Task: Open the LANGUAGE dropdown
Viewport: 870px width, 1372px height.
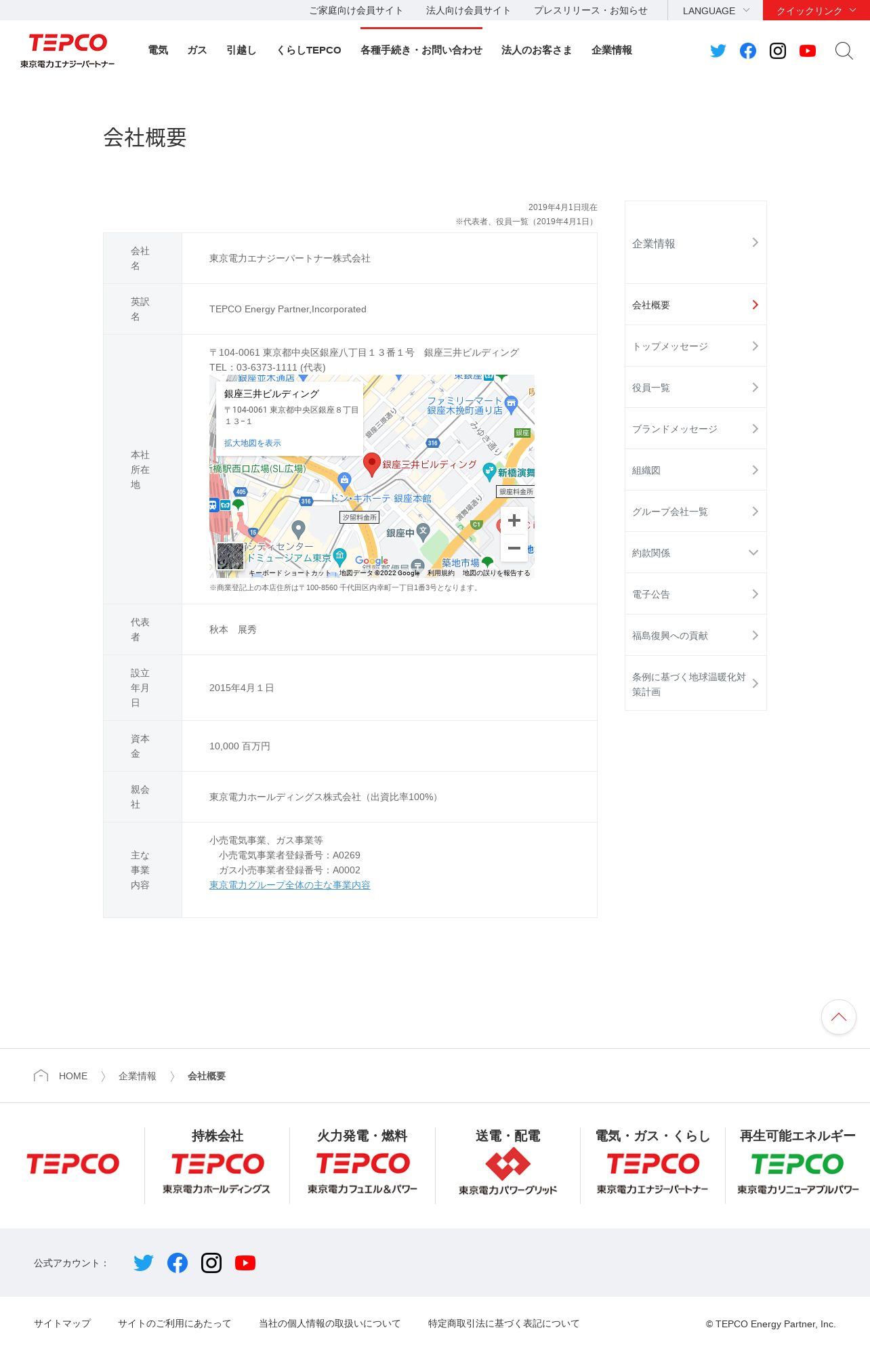Action: point(716,10)
